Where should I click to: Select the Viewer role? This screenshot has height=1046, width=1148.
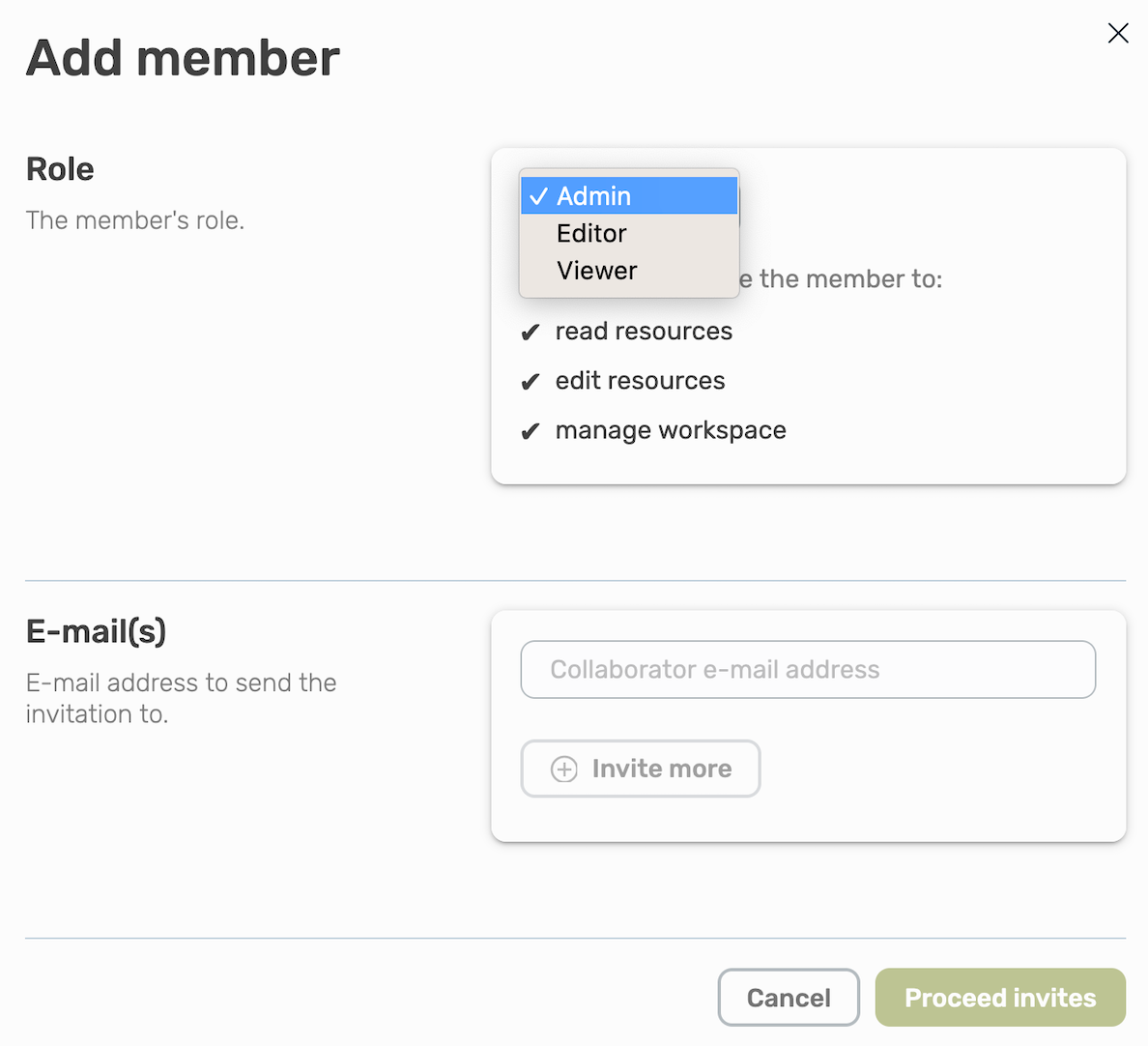596,271
